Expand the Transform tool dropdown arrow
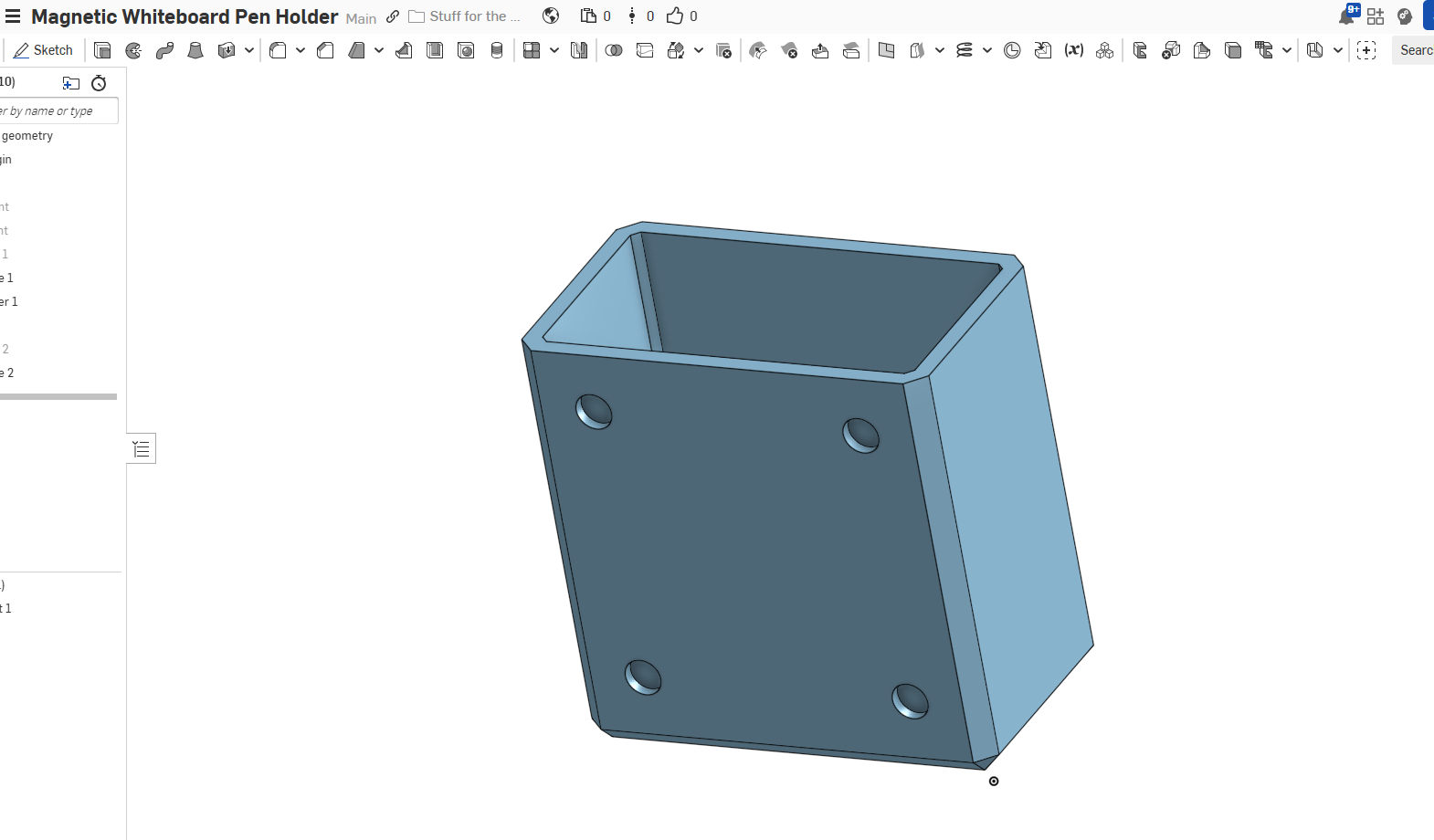Image resolution: width=1434 pixels, height=840 pixels. [699, 50]
